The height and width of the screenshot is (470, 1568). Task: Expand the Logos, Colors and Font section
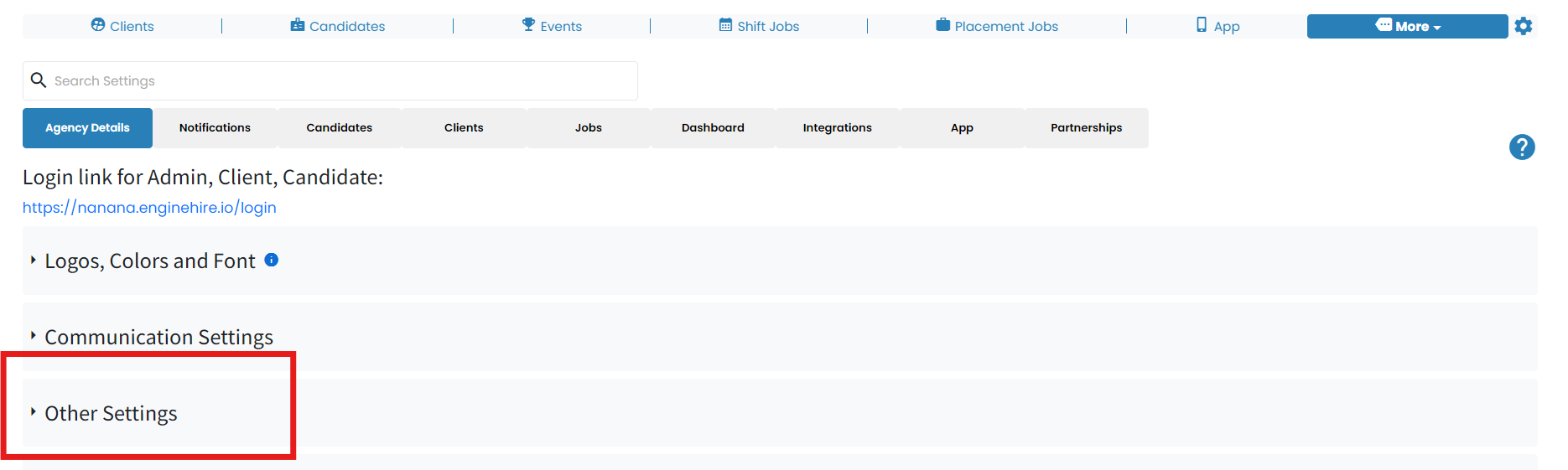(780, 261)
